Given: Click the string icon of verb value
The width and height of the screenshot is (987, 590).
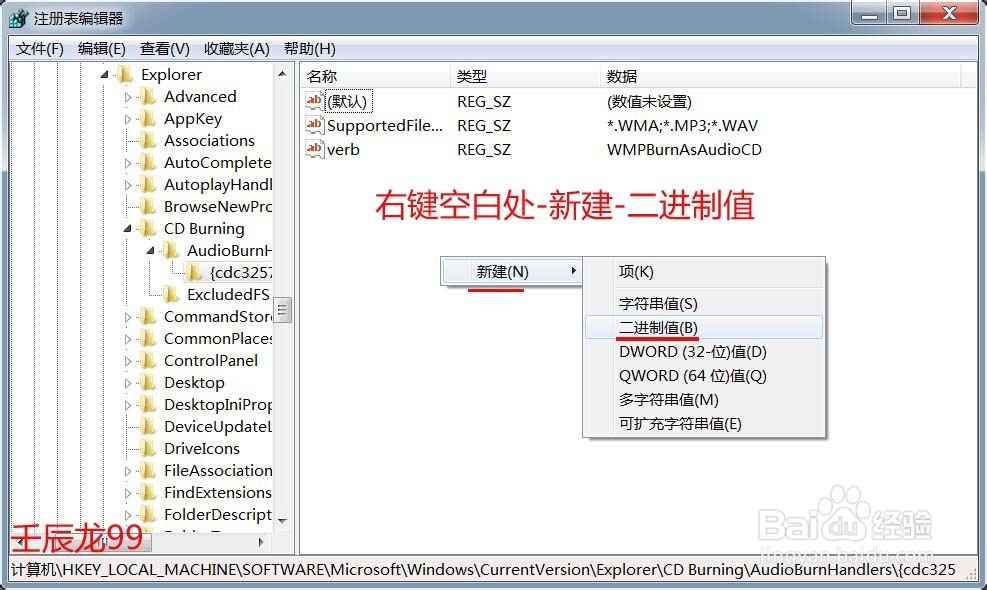Looking at the screenshot, I should (x=314, y=149).
